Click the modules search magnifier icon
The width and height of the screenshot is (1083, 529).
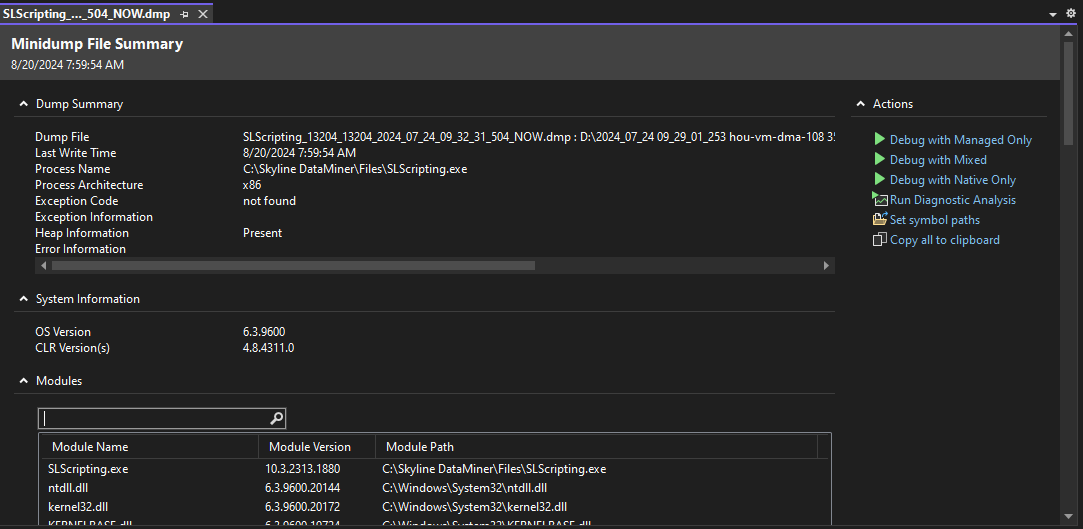[x=276, y=418]
